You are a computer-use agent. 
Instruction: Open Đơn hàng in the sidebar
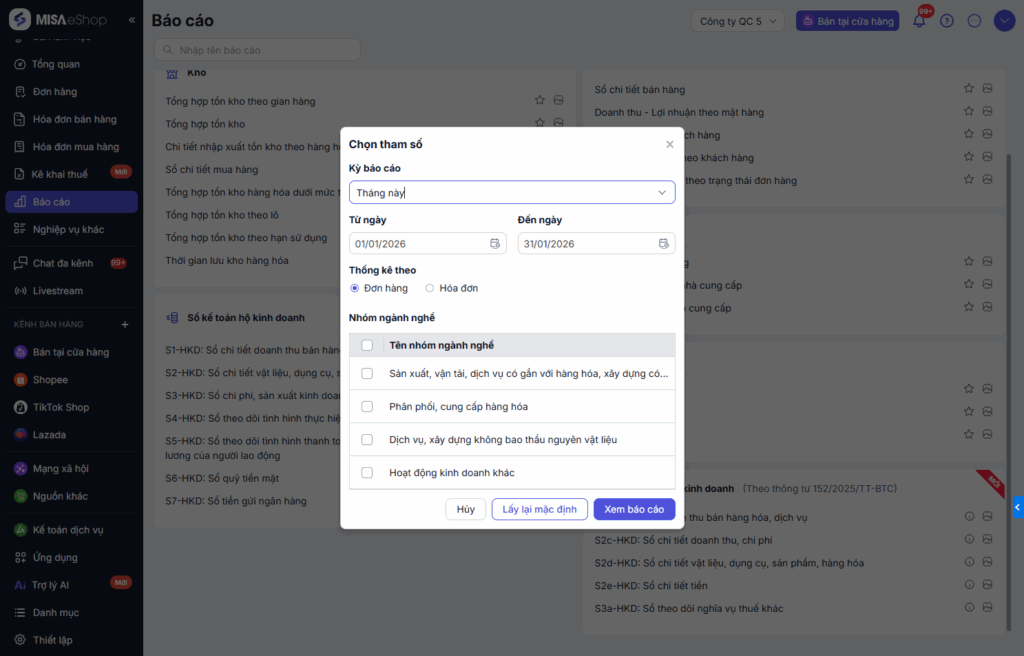pos(54,92)
